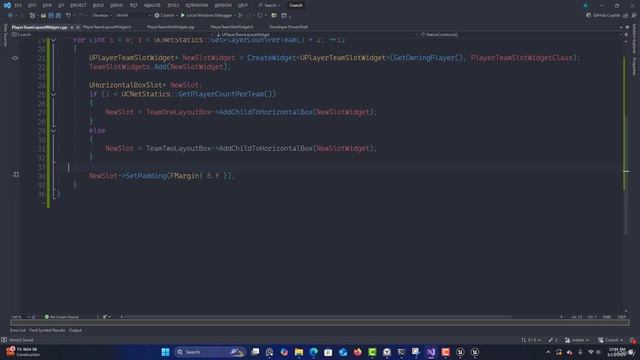Open the Error List panel tab
The width and height of the screenshot is (640, 360).
click(18, 330)
